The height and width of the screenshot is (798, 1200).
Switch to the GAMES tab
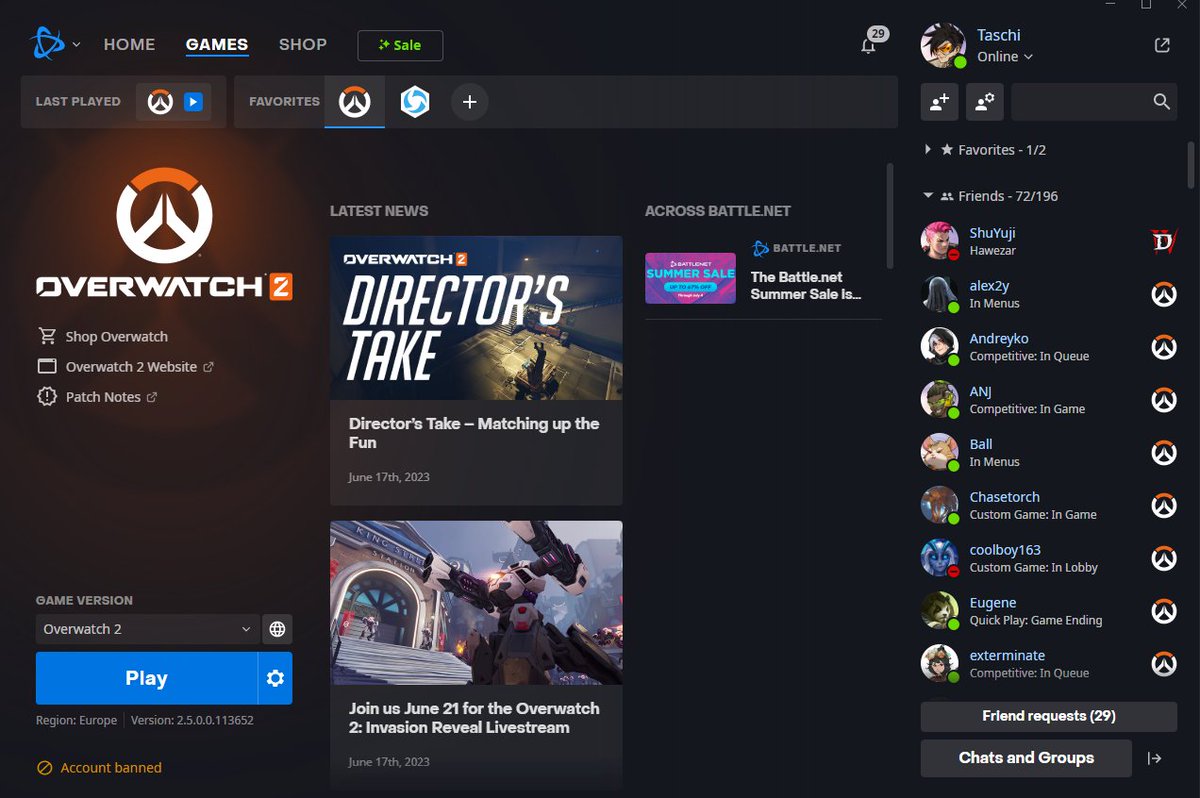(x=217, y=45)
